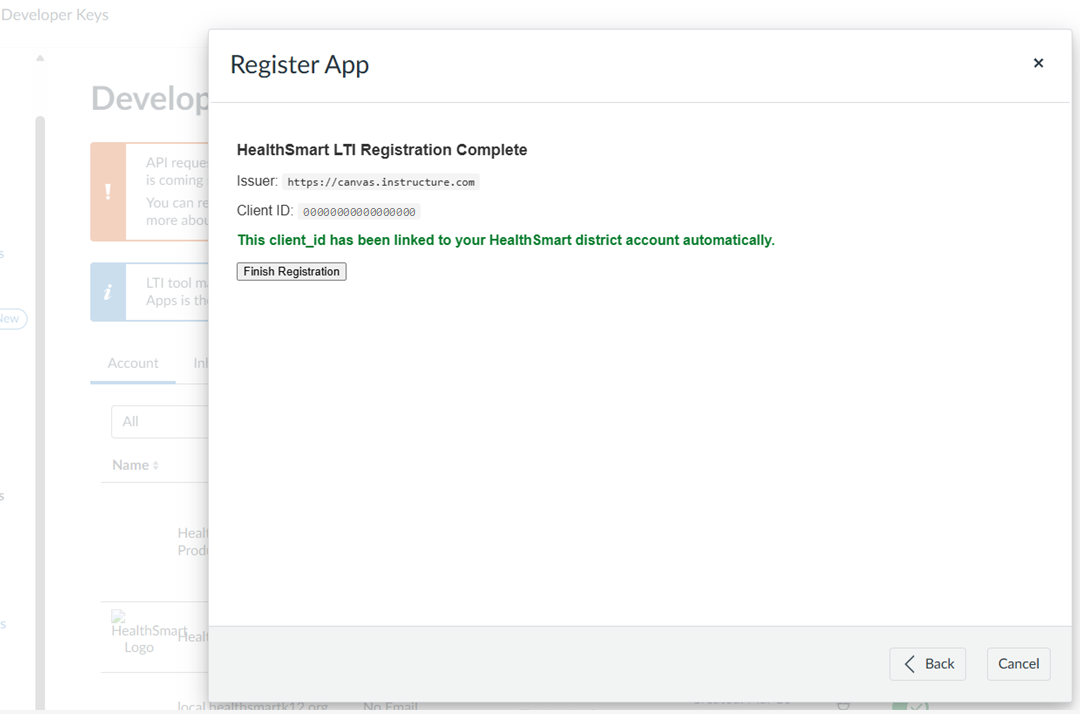Click the trash delete icon at bottom row
Image resolution: width=1080 pixels, height=714 pixels.
click(x=843, y=706)
